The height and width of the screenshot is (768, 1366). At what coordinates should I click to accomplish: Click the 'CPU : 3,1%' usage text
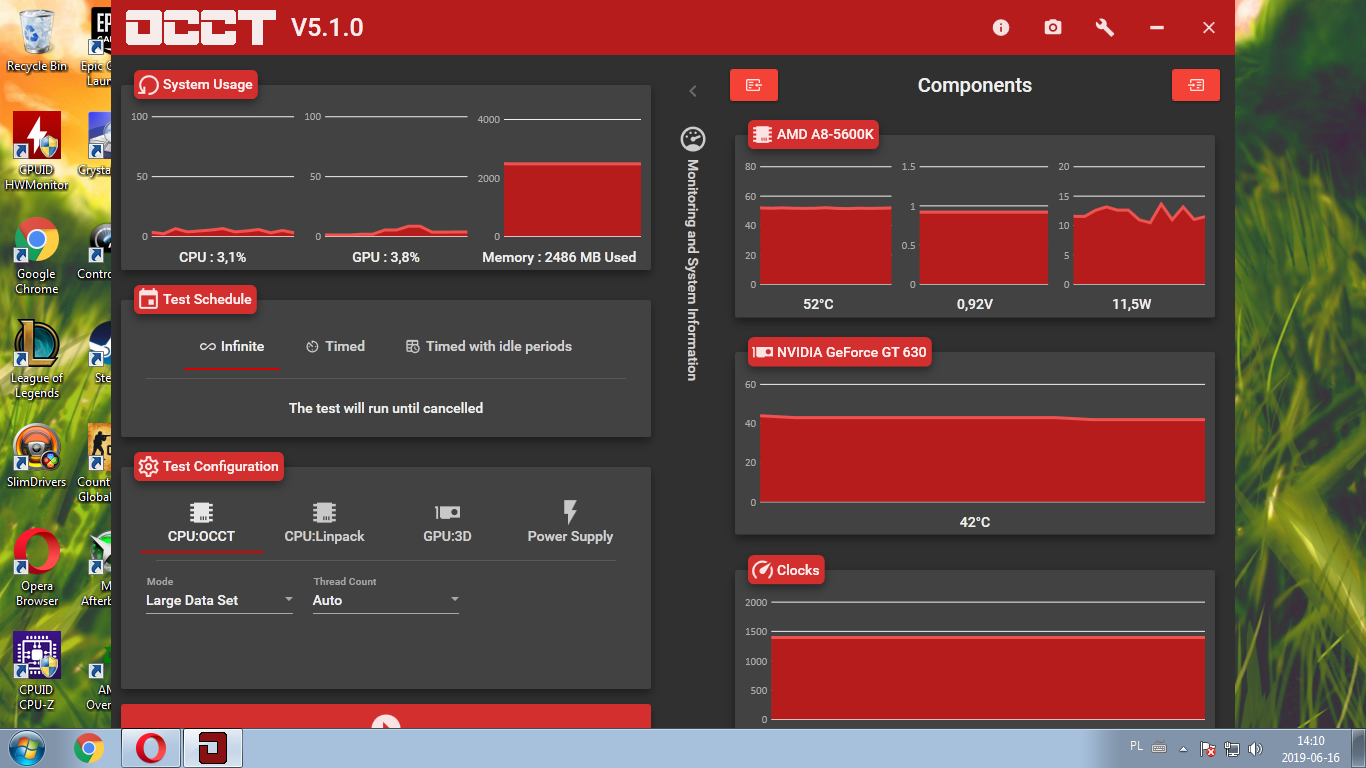(212, 257)
